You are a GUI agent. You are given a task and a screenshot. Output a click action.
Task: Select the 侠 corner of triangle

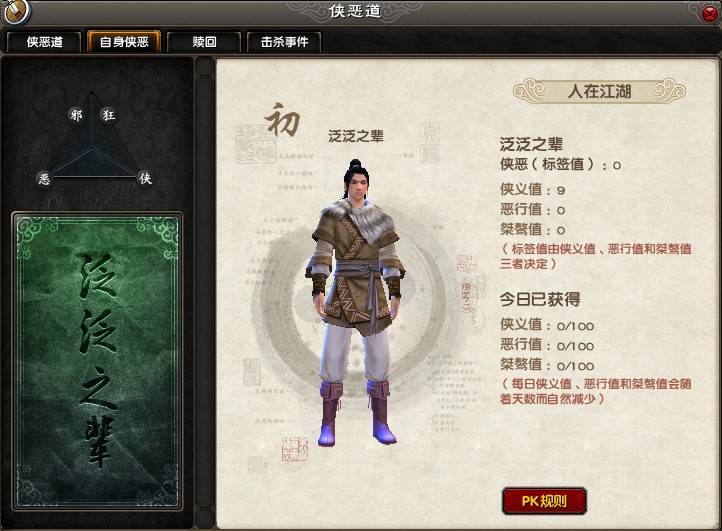click(x=146, y=178)
